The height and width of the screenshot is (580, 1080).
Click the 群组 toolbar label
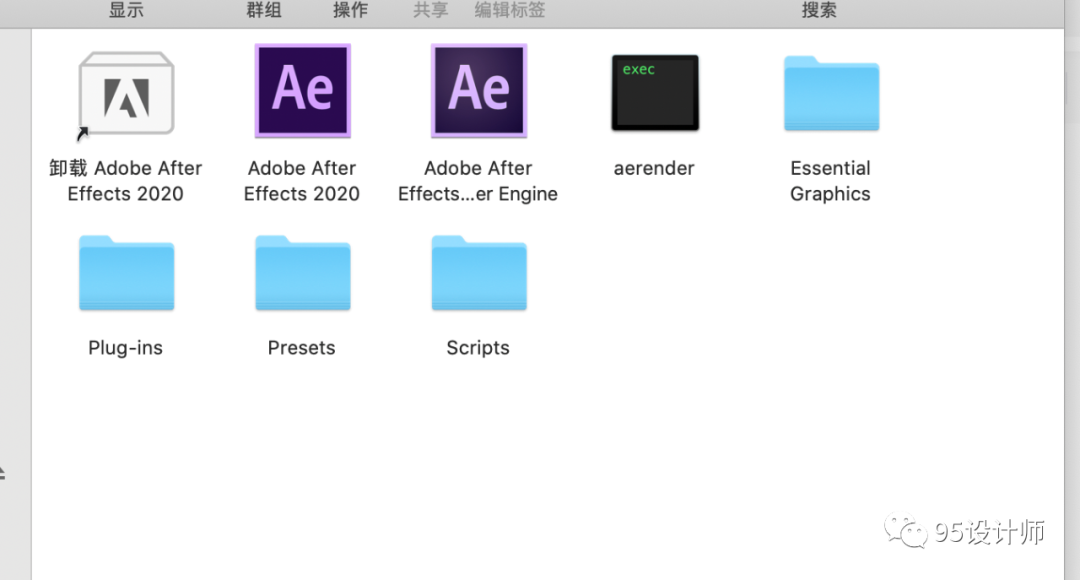click(x=264, y=10)
